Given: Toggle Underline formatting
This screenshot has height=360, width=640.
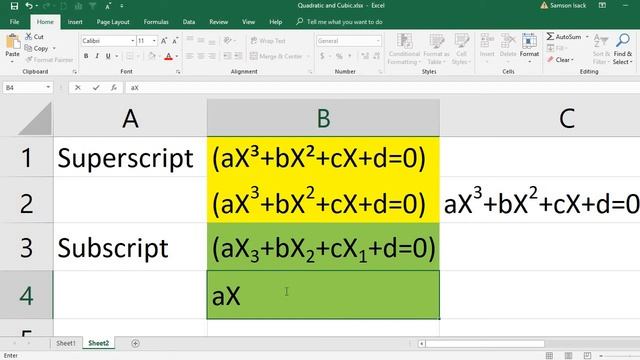Looking at the screenshot, I should pyautogui.click(x=108, y=56).
